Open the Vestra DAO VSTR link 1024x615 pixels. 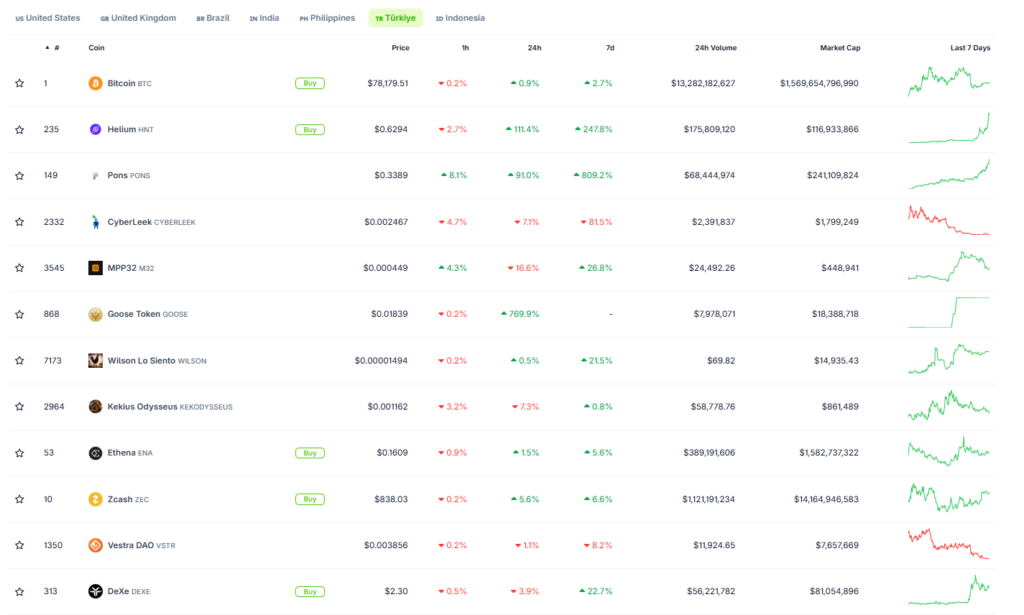(142, 545)
